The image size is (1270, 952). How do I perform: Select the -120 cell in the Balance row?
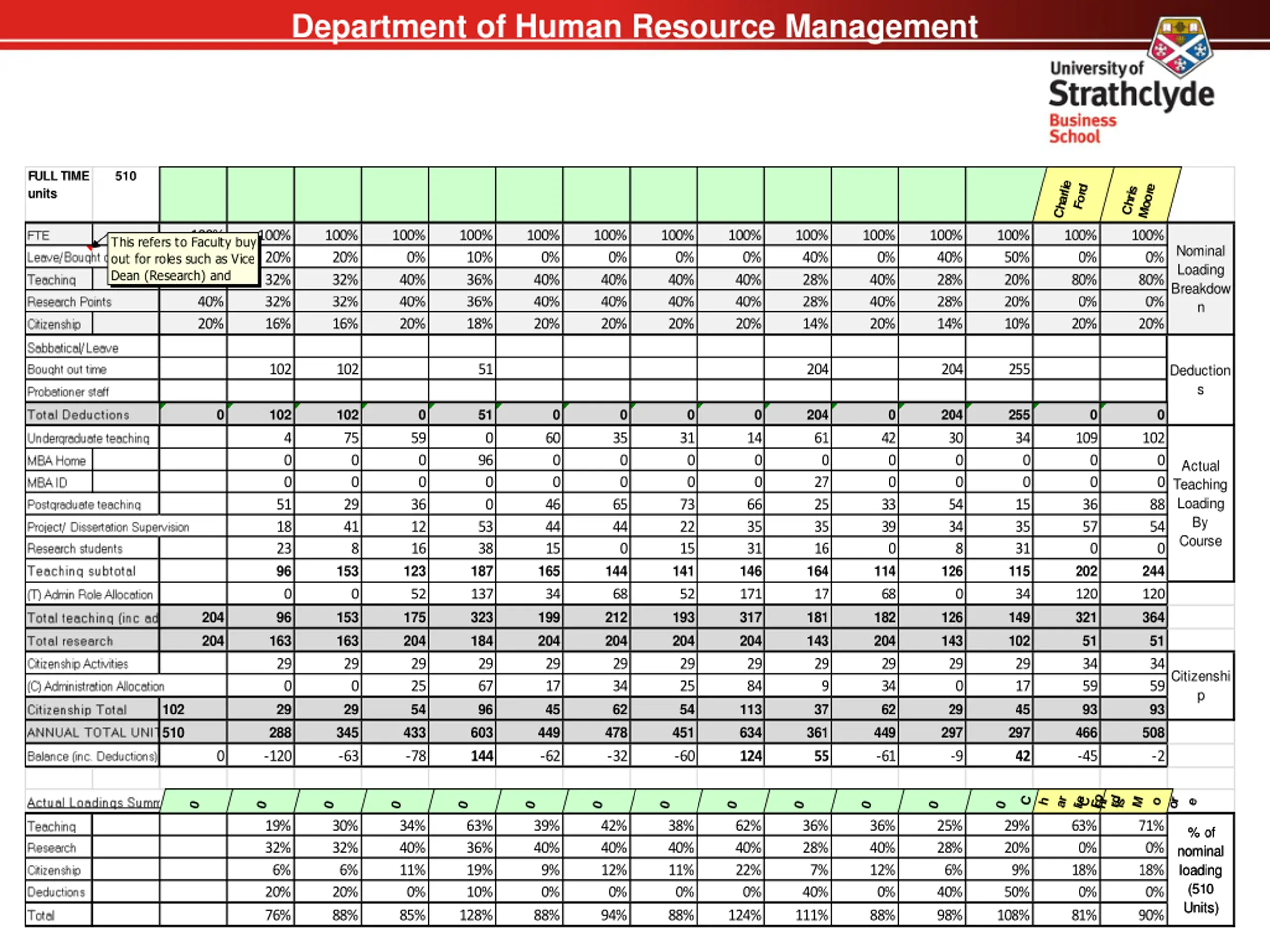[x=260, y=756]
